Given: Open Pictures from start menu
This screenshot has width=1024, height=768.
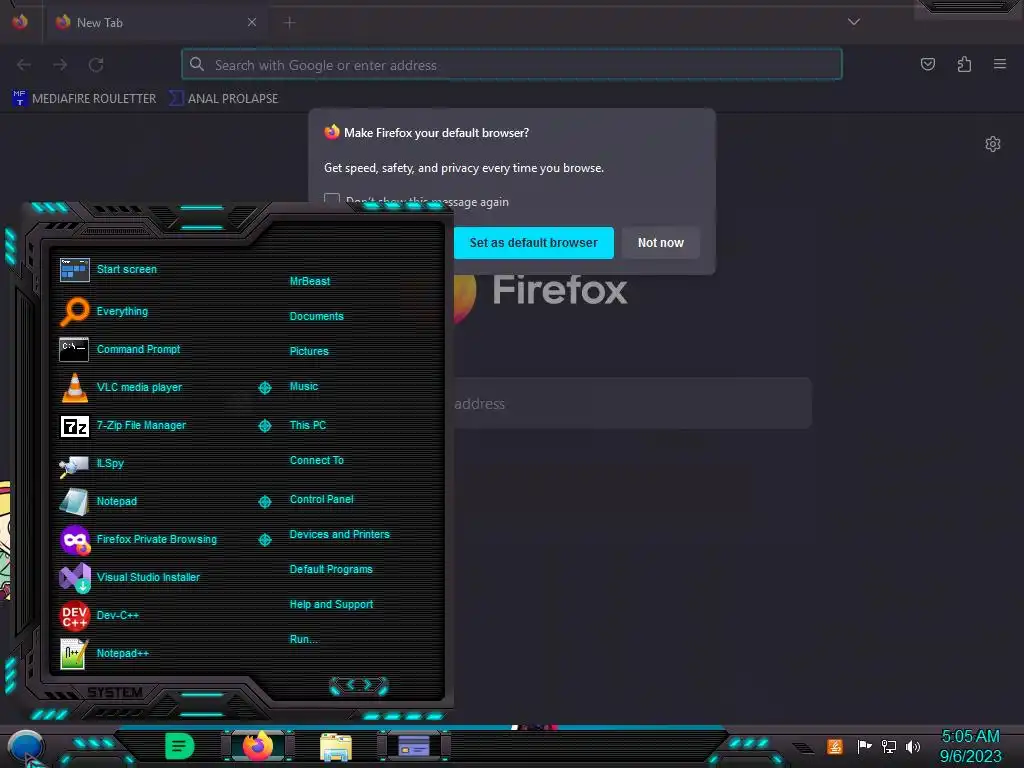Looking at the screenshot, I should pos(309,351).
